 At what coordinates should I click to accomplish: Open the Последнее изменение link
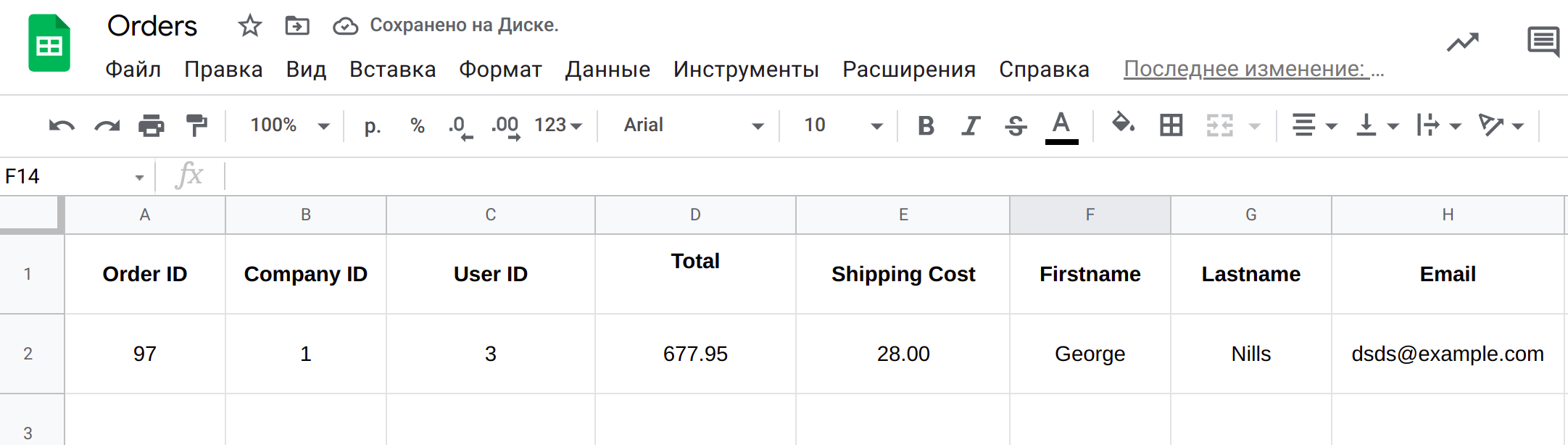pos(1253,70)
